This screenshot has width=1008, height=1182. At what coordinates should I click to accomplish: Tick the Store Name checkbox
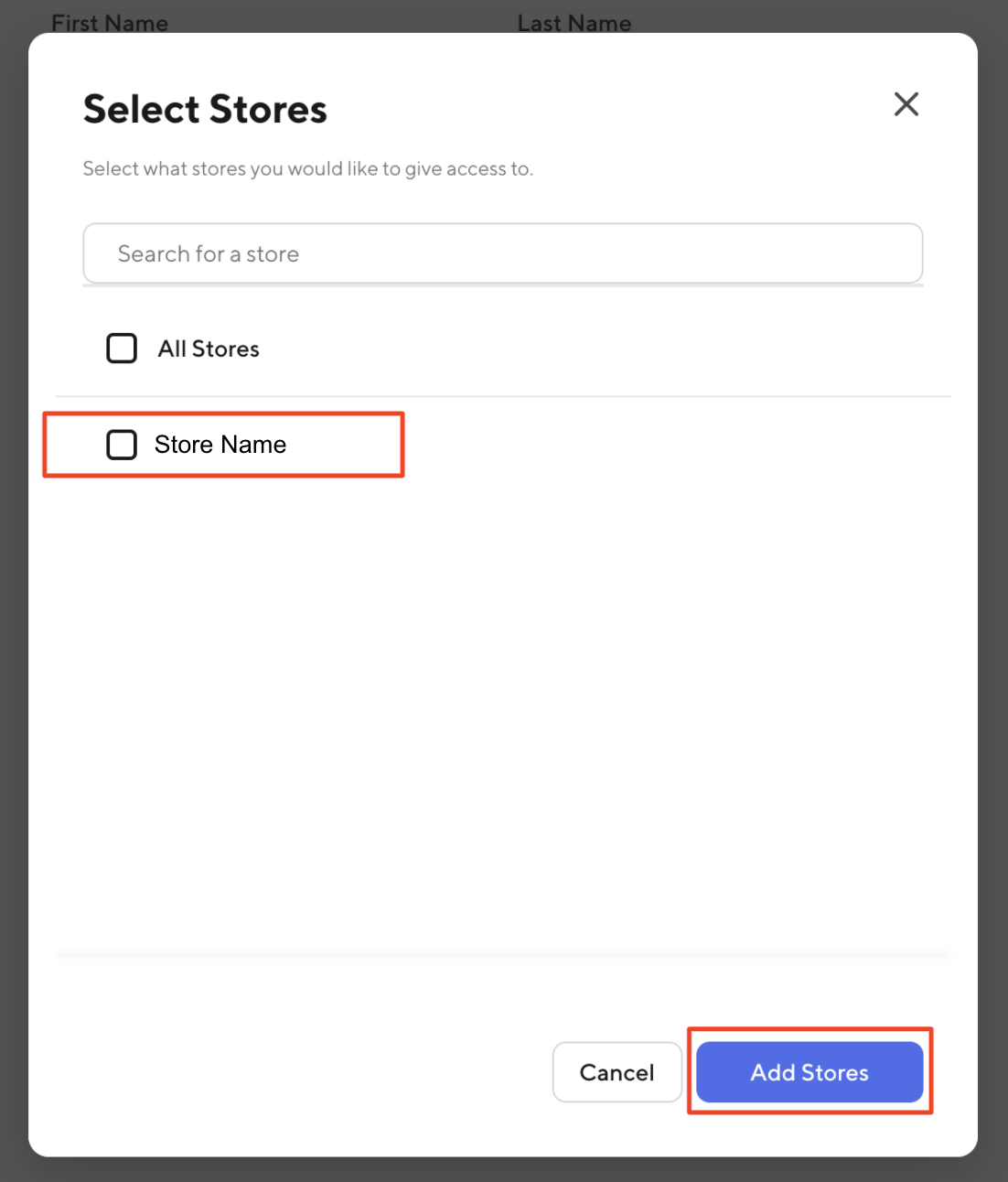tap(122, 445)
